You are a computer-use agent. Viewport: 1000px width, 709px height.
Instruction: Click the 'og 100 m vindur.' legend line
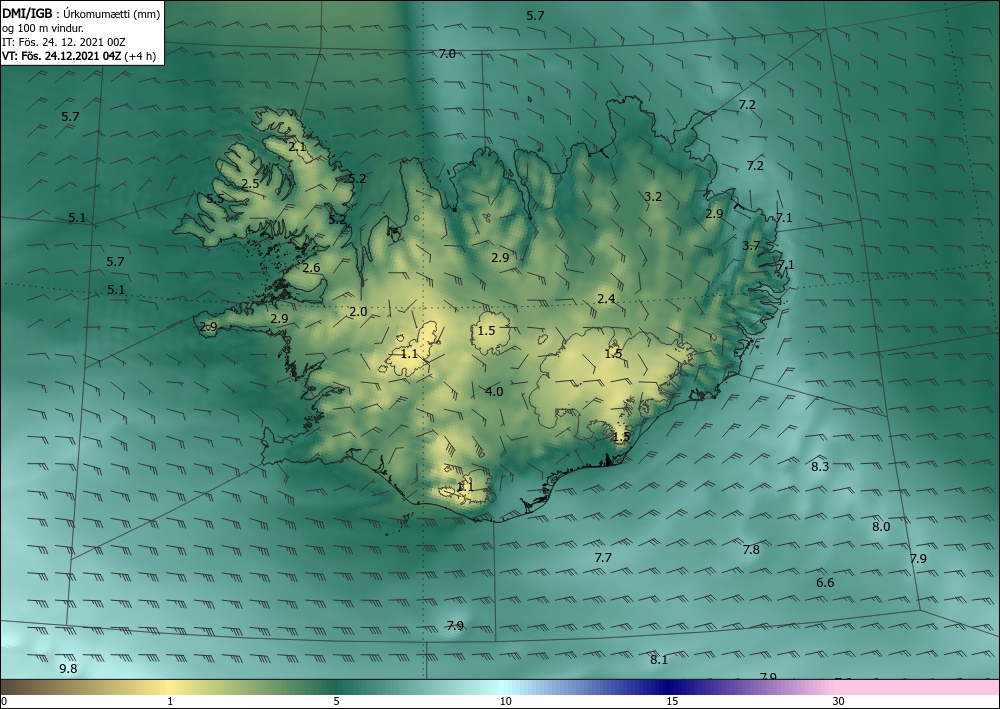tap(43, 28)
